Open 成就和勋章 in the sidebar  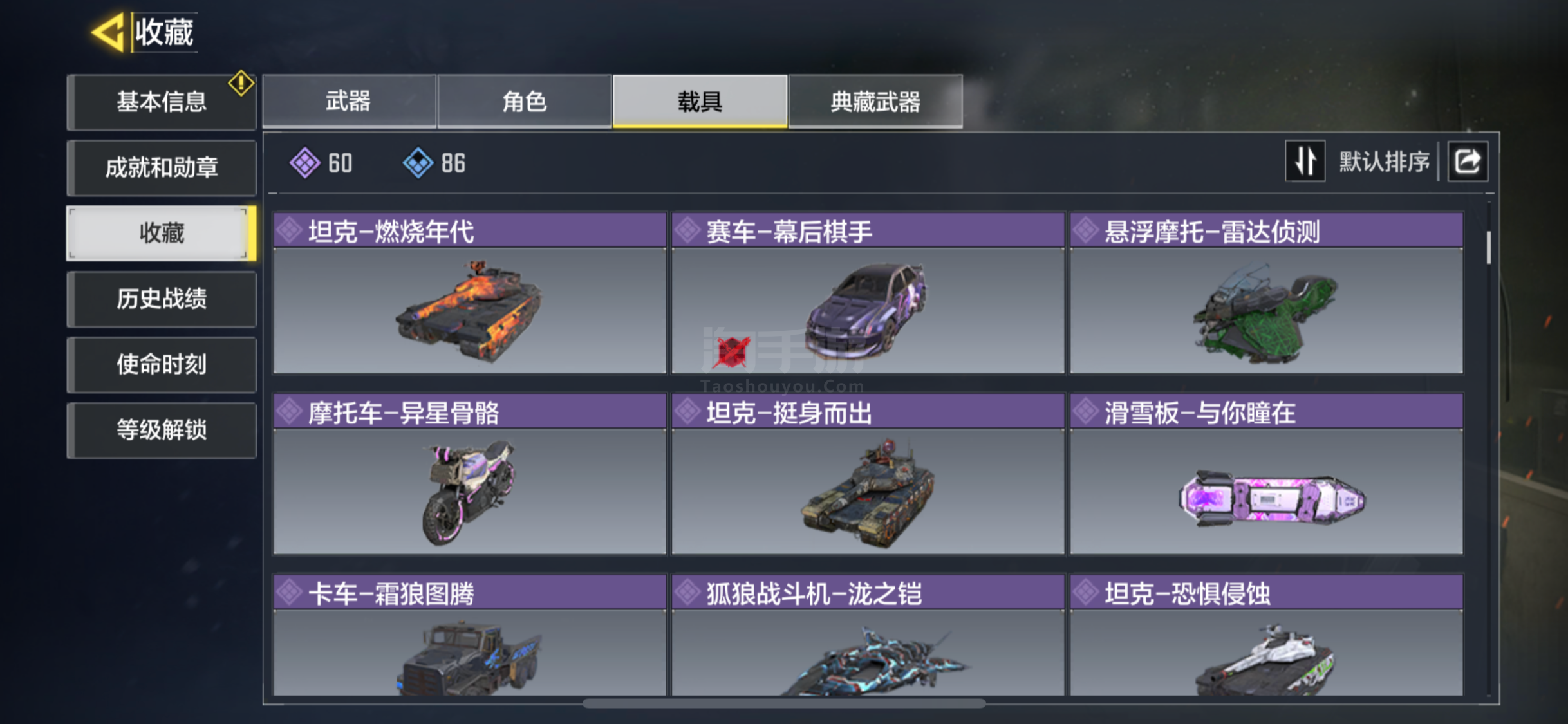(162, 168)
